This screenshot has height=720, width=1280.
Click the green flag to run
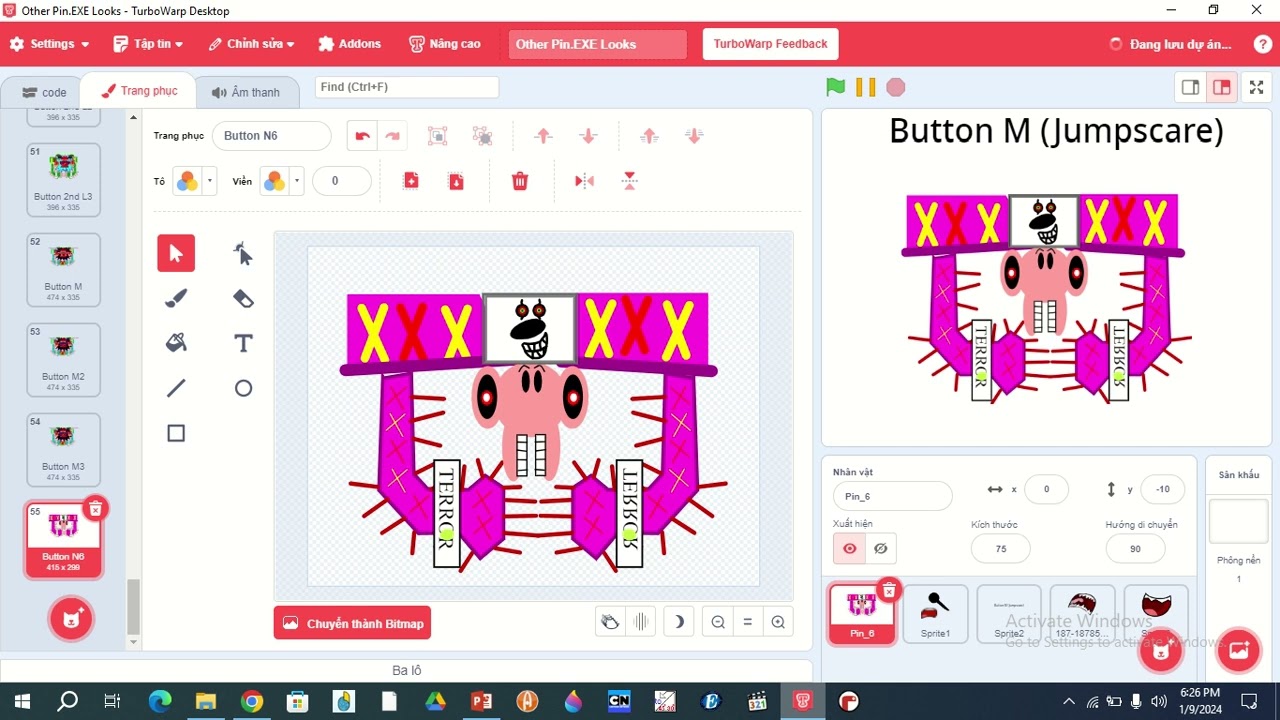[836, 87]
